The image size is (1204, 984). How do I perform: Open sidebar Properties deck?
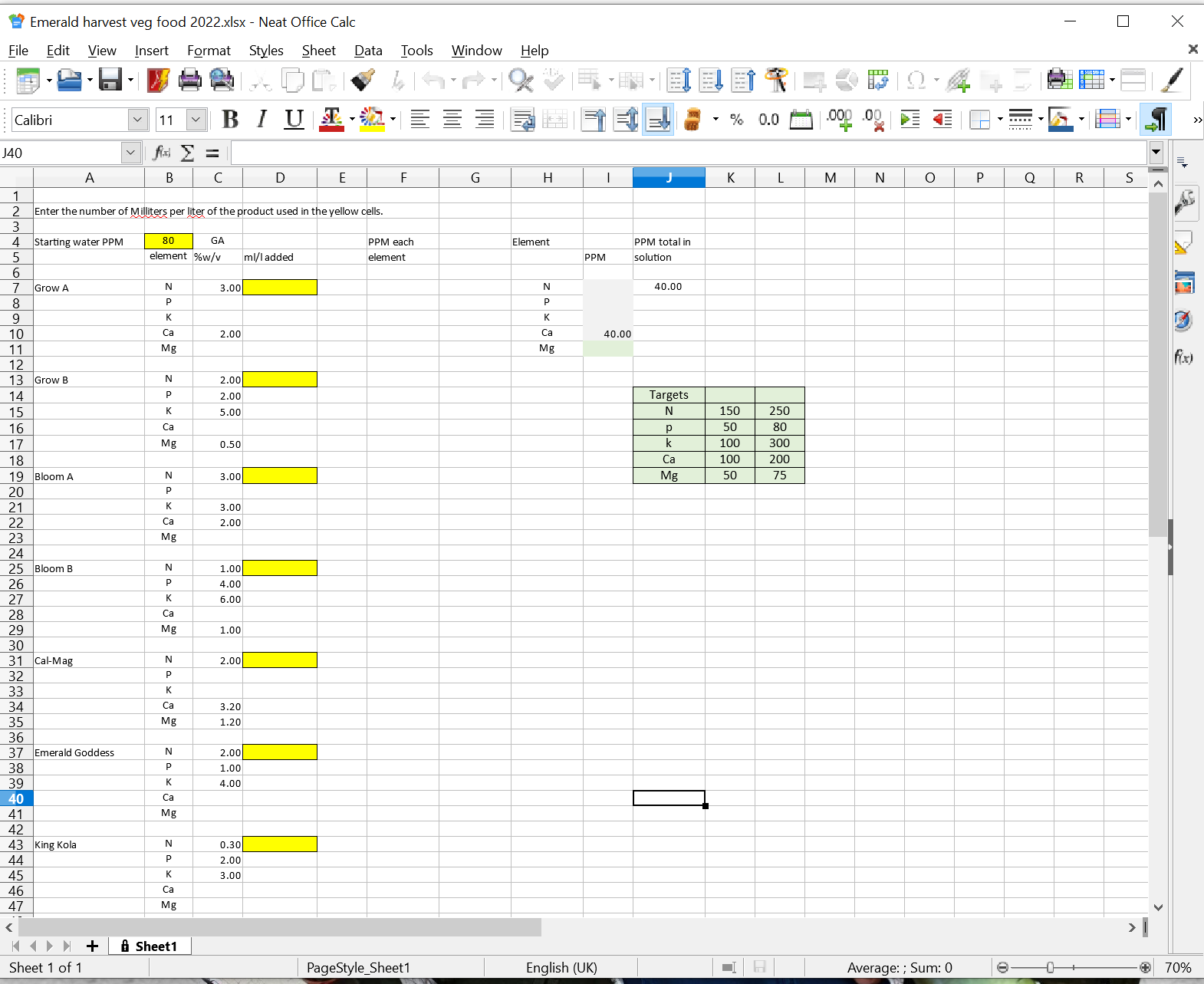coord(1184,202)
